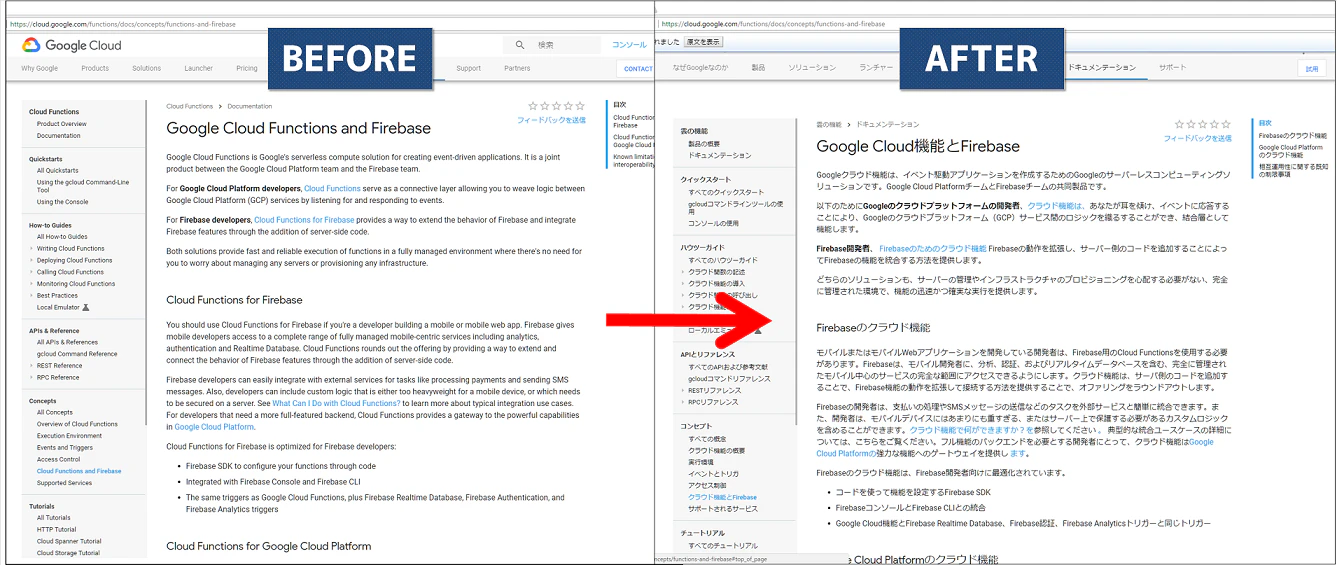
Task: Open the Solutions menu
Action: [x=146, y=69]
